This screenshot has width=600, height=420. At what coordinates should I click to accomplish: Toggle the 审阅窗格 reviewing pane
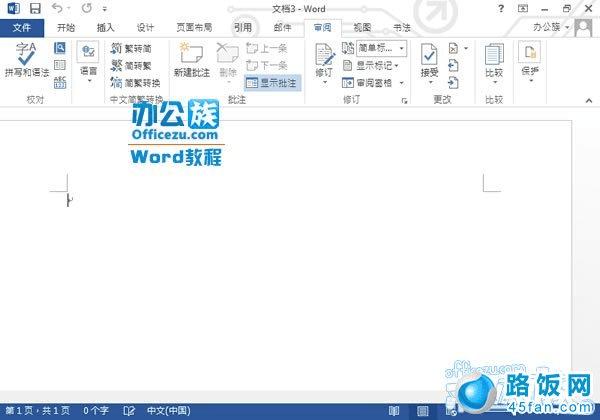coord(368,83)
